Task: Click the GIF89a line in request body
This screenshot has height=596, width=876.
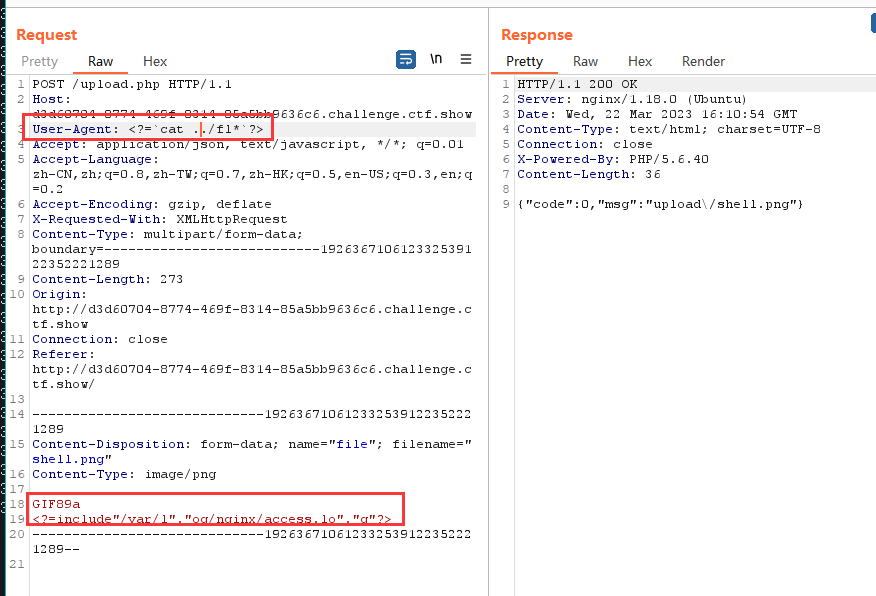Action: coord(55,505)
